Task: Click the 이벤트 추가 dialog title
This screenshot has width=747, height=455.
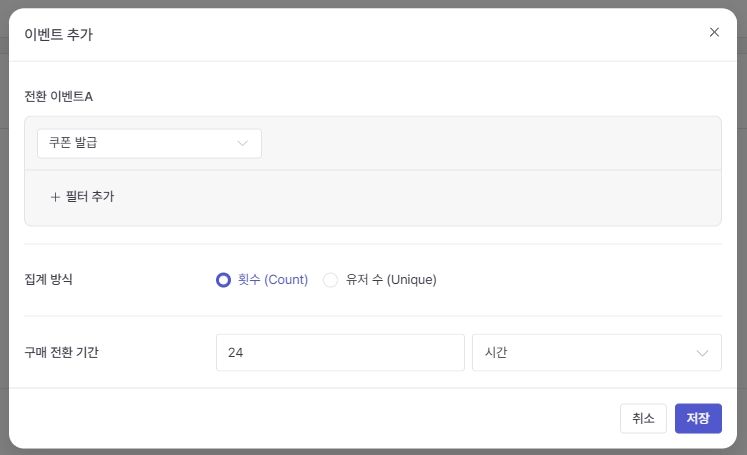Action: (x=58, y=34)
